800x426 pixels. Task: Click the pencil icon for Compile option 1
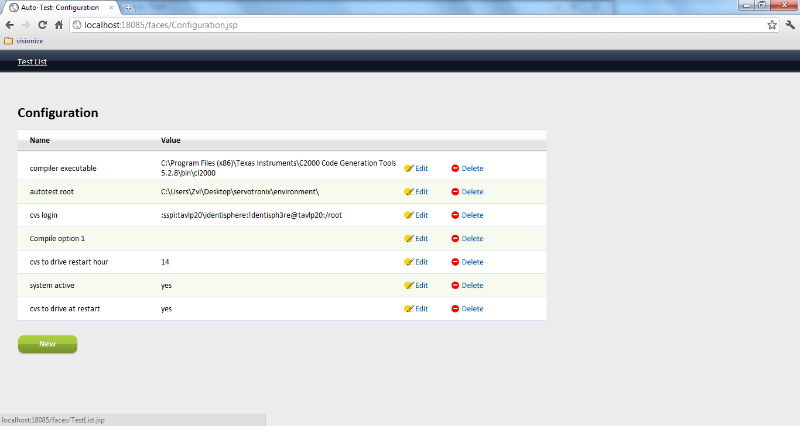pyautogui.click(x=409, y=239)
